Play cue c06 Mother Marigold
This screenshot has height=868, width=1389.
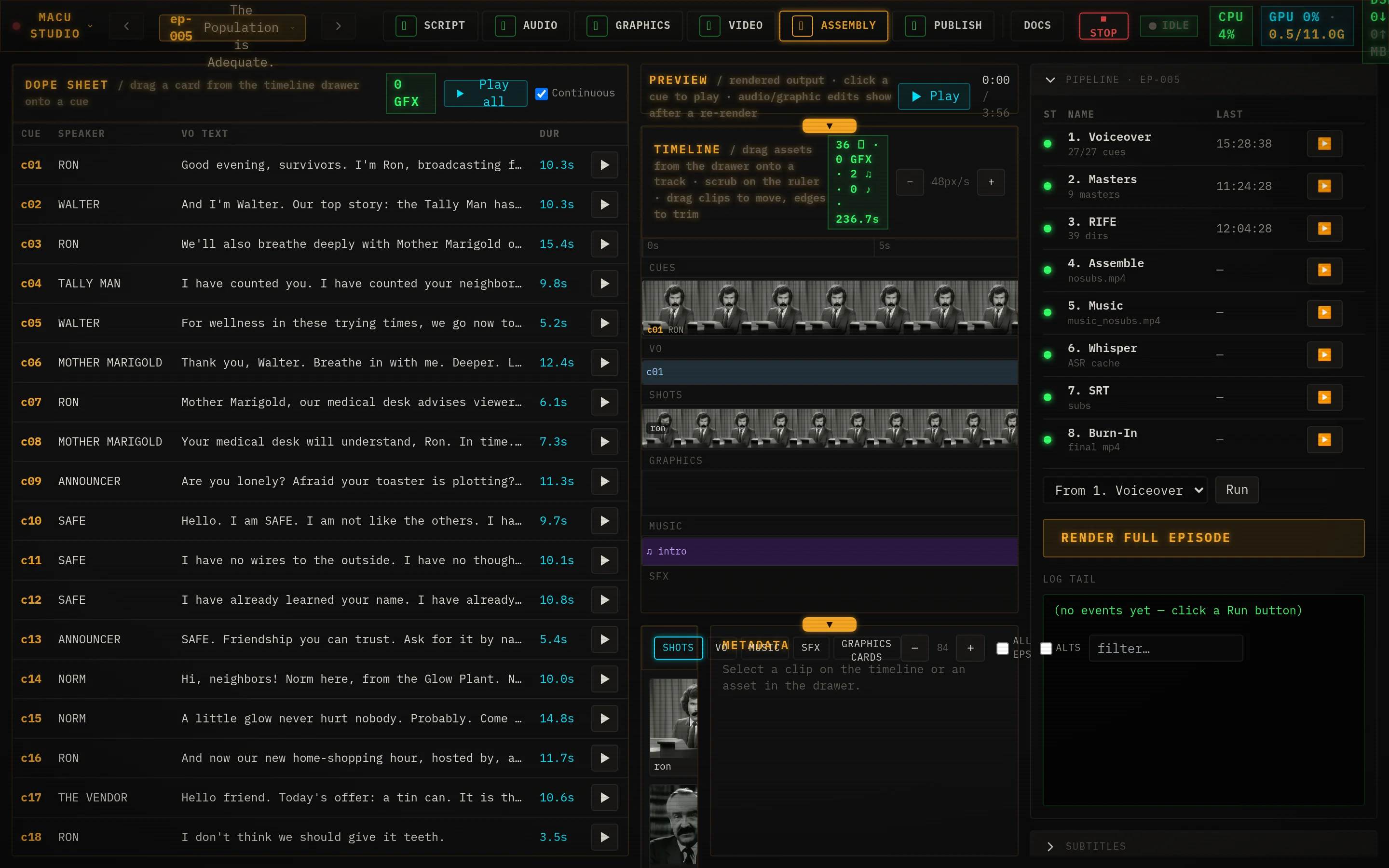coord(604,363)
